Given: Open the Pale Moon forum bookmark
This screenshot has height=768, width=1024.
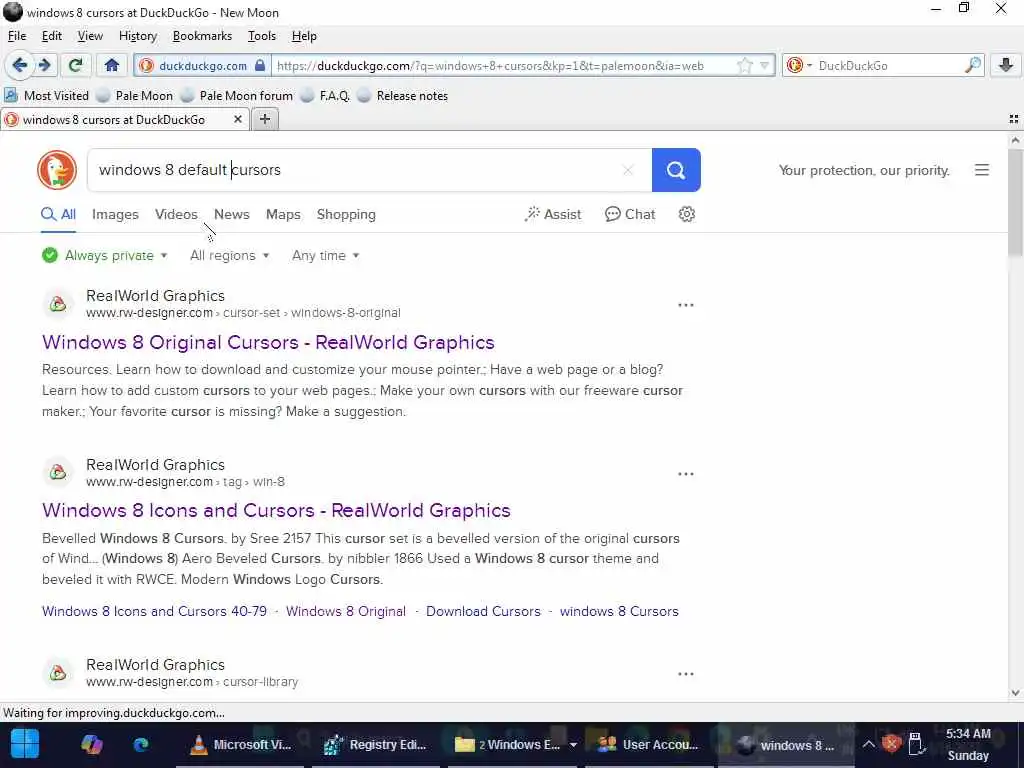Looking at the screenshot, I should (x=237, y=95).
